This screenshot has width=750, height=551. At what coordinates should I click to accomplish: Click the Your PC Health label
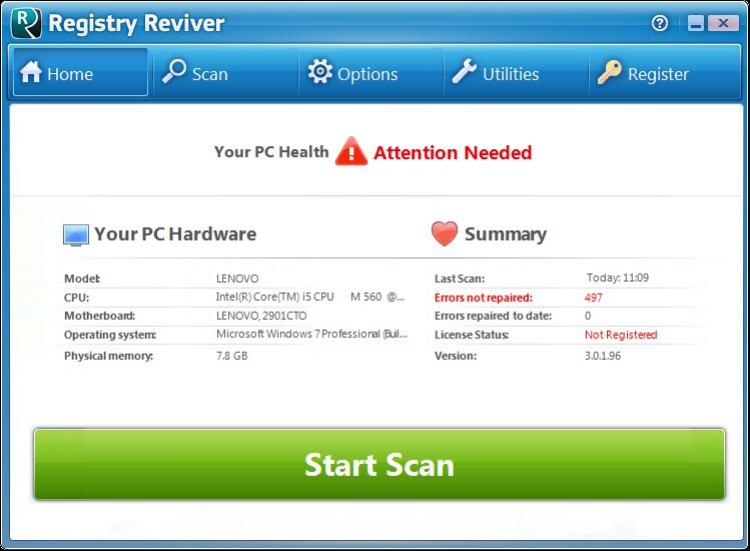(x=271, y=152)
